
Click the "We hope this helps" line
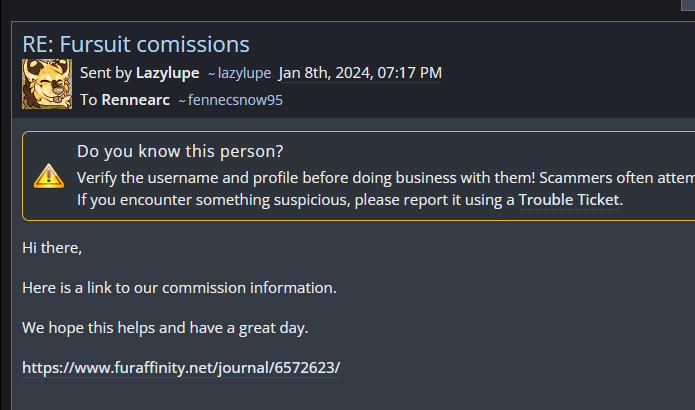[x=165, y=327]
